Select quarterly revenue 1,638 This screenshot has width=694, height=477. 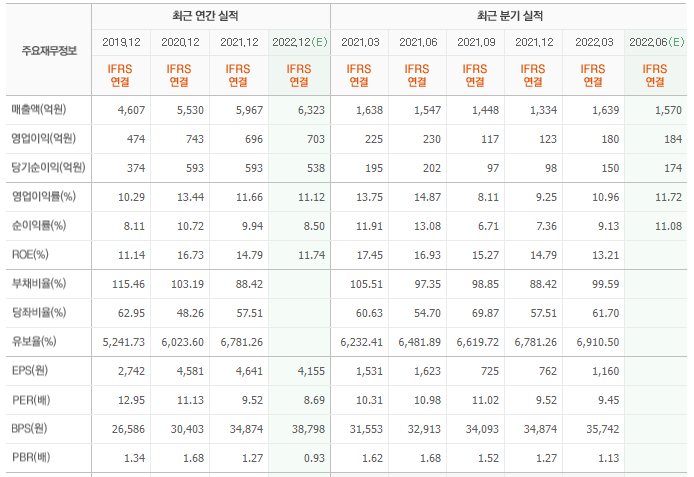click(370, 110)
